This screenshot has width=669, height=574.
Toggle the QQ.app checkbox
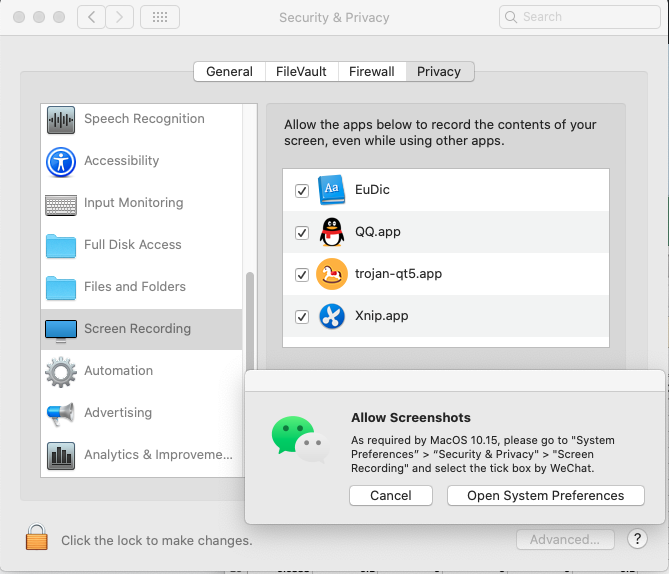point(302,232)
